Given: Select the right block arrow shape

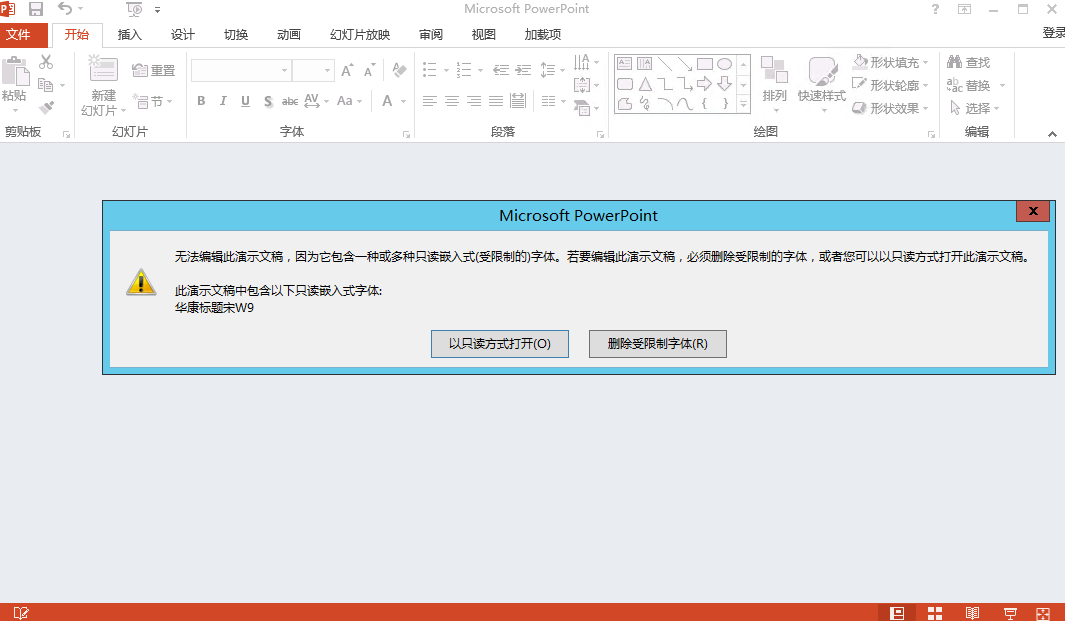Looking at the screenshot, I should point(704,84).
